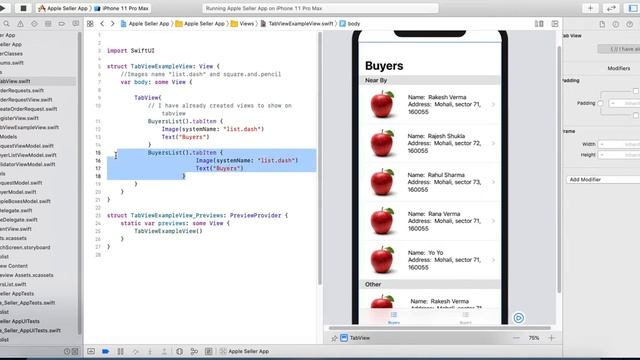Show the History inspector tab
The height and width of the screenshot is (360, 640).
[616, 24]
